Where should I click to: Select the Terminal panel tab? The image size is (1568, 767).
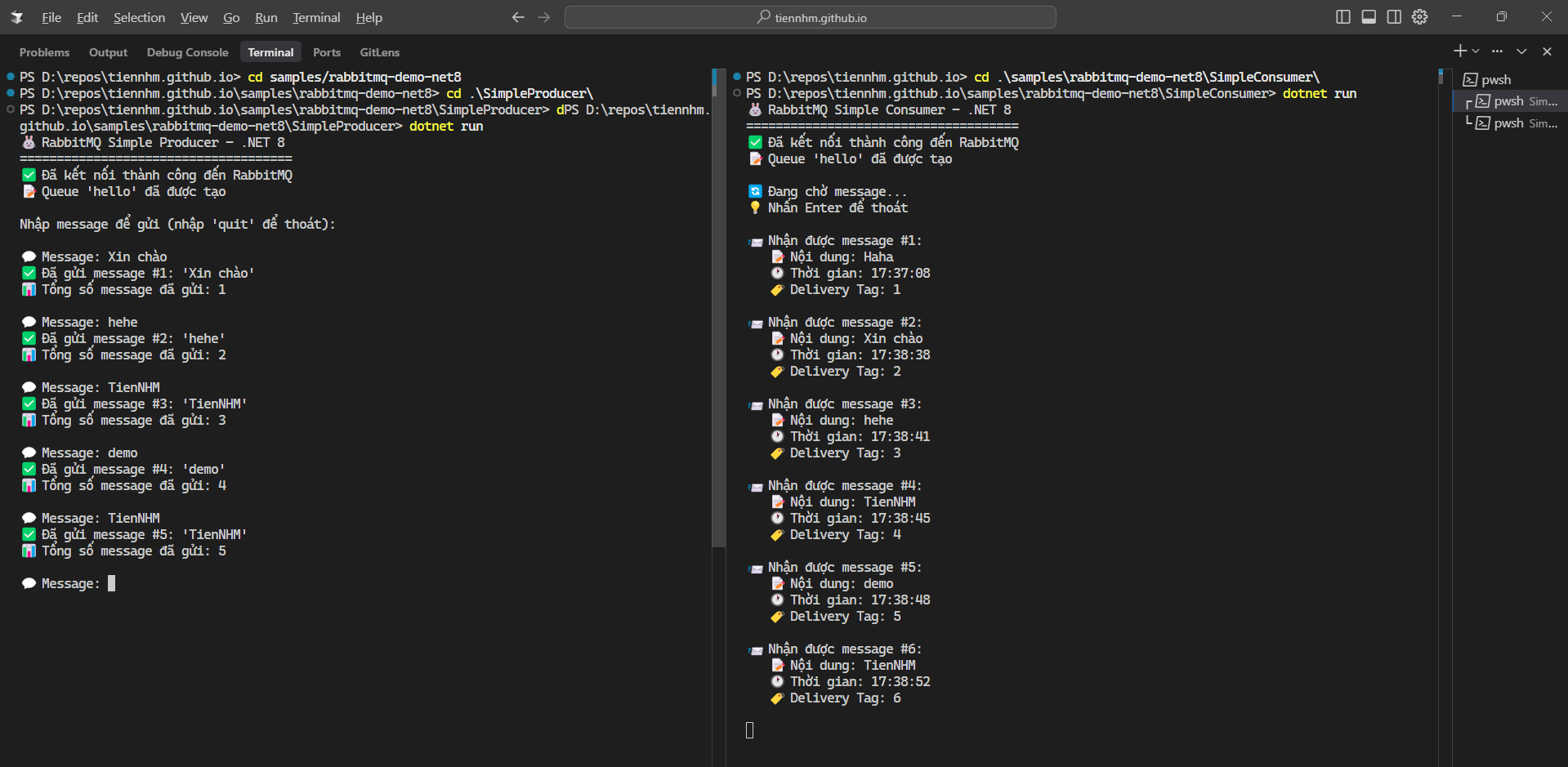click(270, 52)
